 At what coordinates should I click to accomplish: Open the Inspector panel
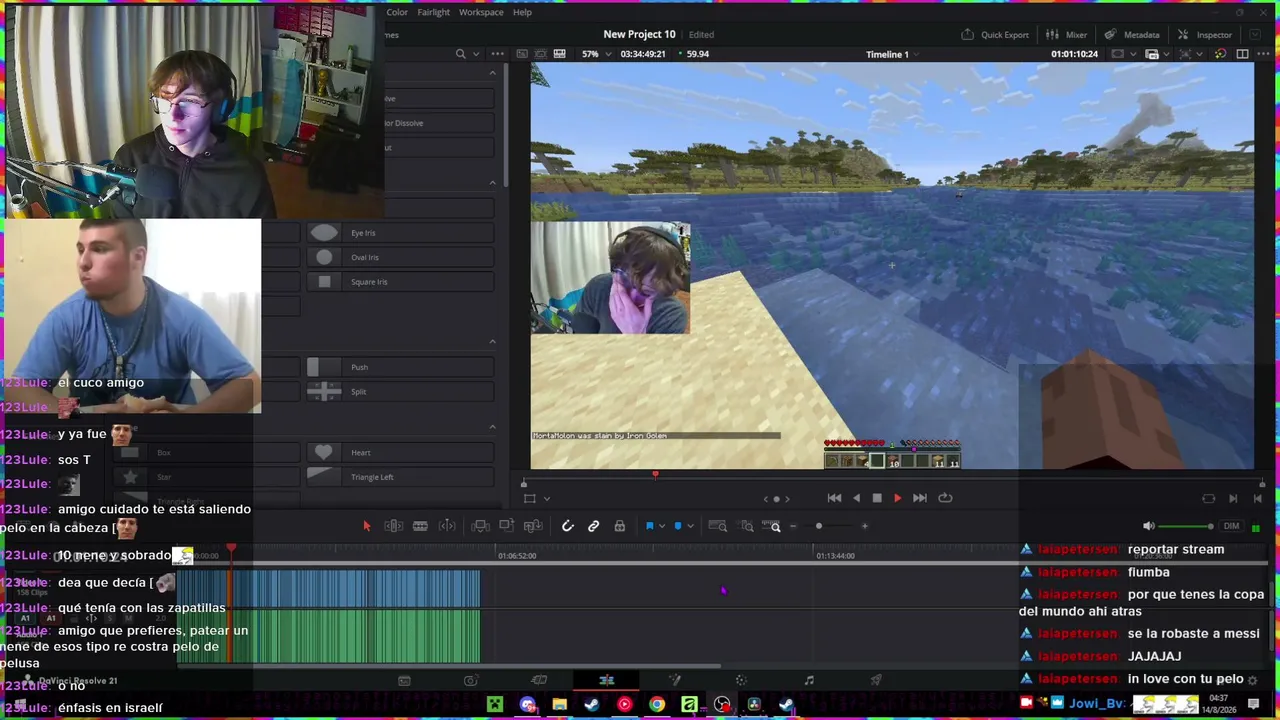1205,34
